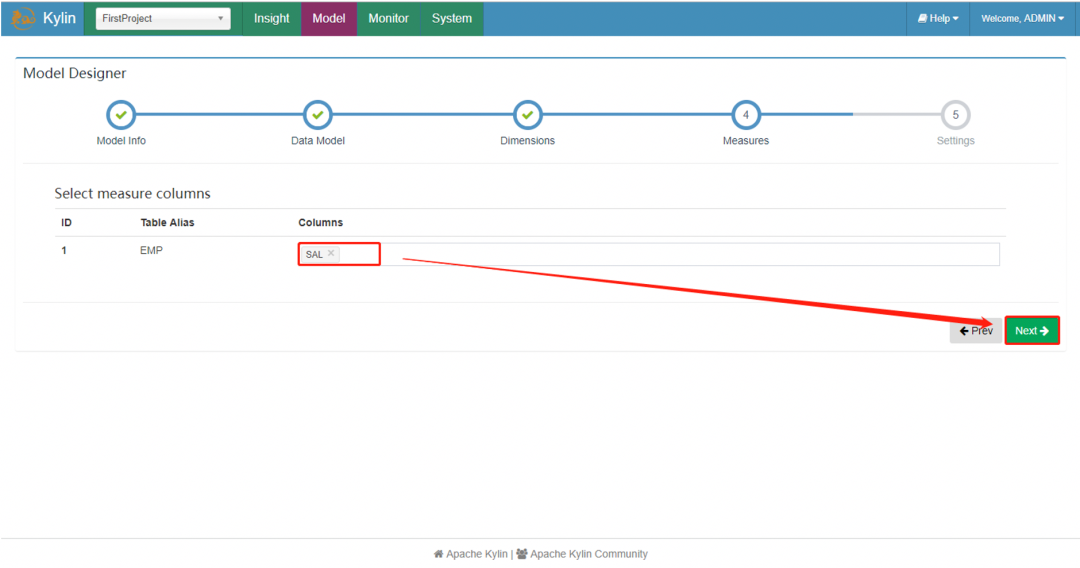Screen dimensions: 1080x568
Task: Click the Prev button
Action: point(976,330)
